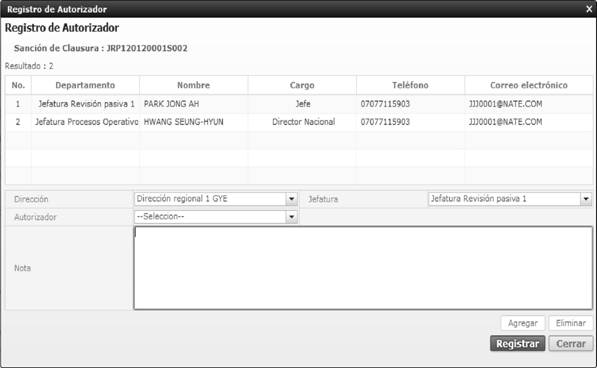Viewport: 597px width, 368px height.
Task: Sort by Nombre column header
Action: point(193,85)
